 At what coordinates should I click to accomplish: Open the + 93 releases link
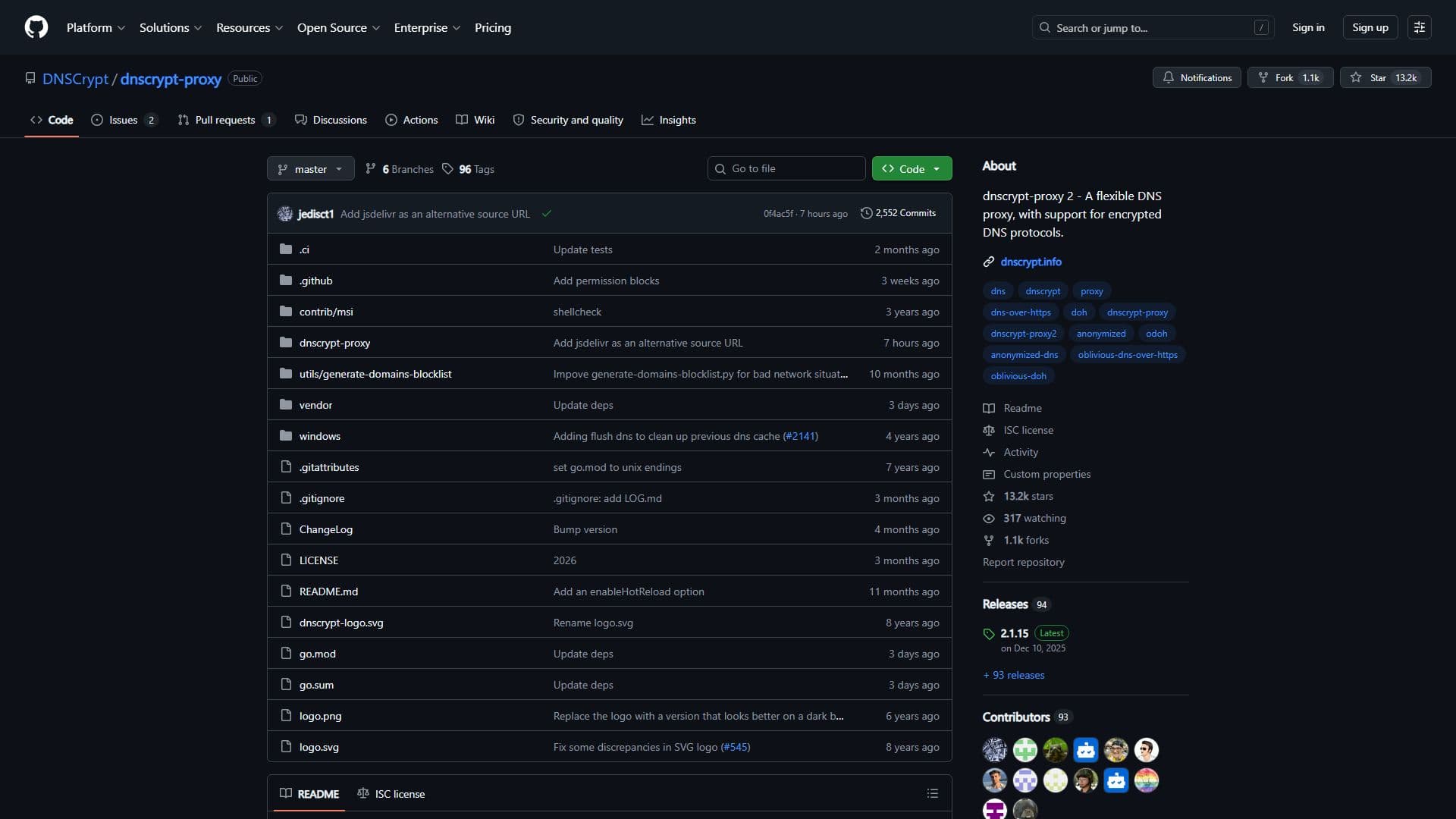(1014, 675)
